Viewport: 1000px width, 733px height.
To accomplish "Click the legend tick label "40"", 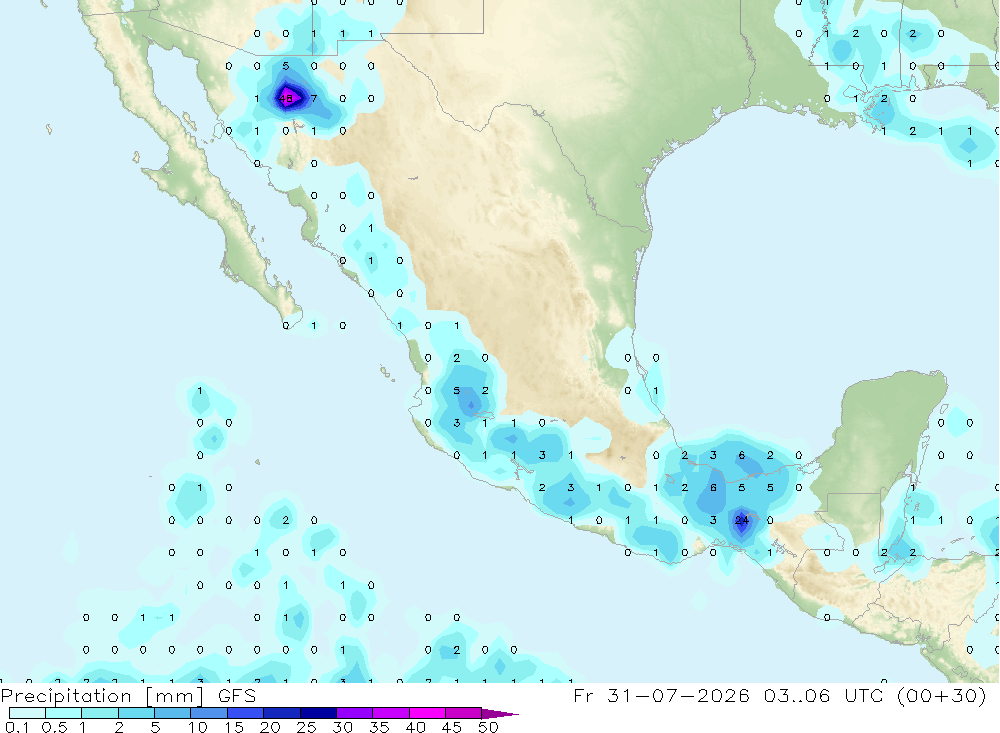I will pos(416,727).
